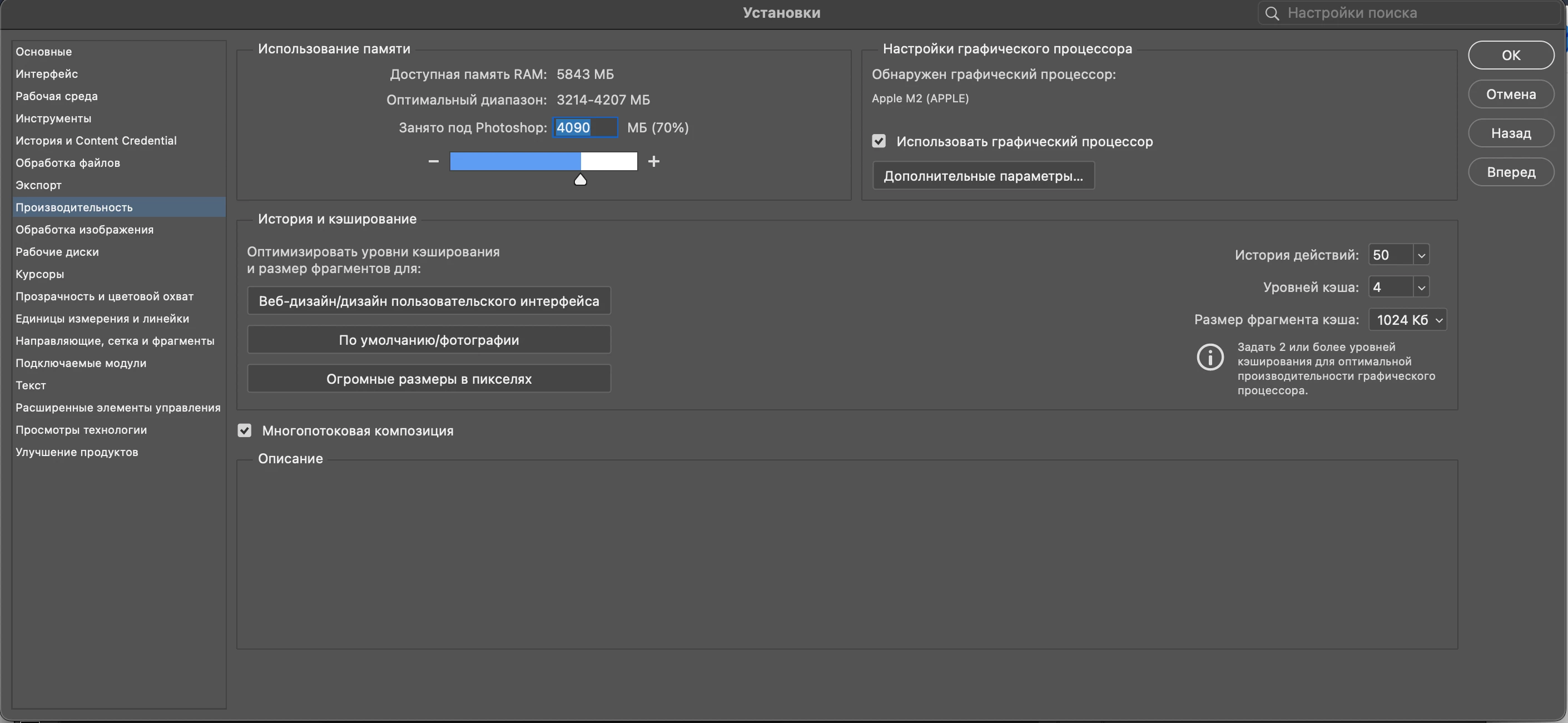Image resolution: width=1568 pixels, height=723 pixels.
Task: Toggle the Многопотоковая композиция checkbox
Action: 245,430
